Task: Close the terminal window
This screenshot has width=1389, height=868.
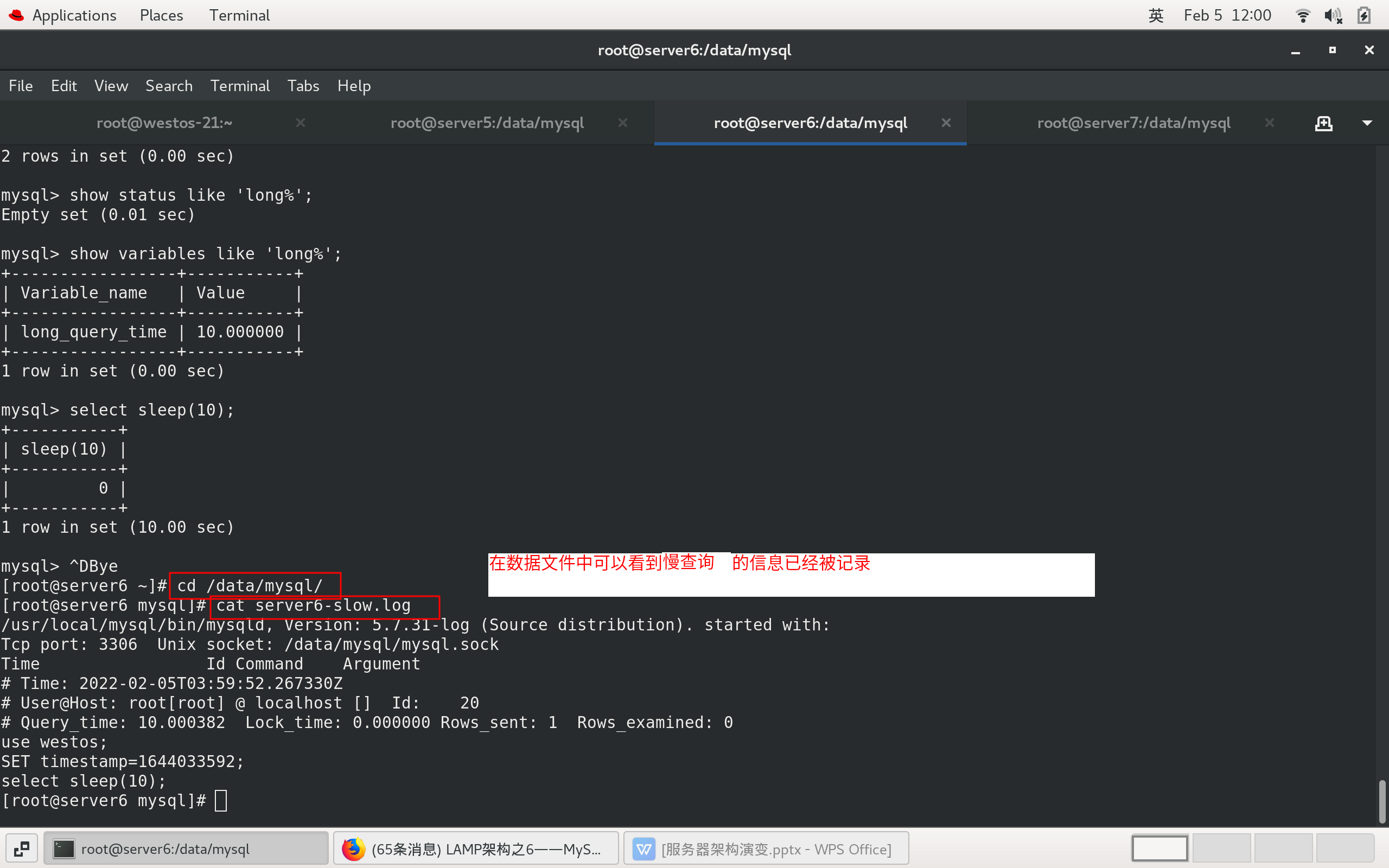Action: [1369, 50]
